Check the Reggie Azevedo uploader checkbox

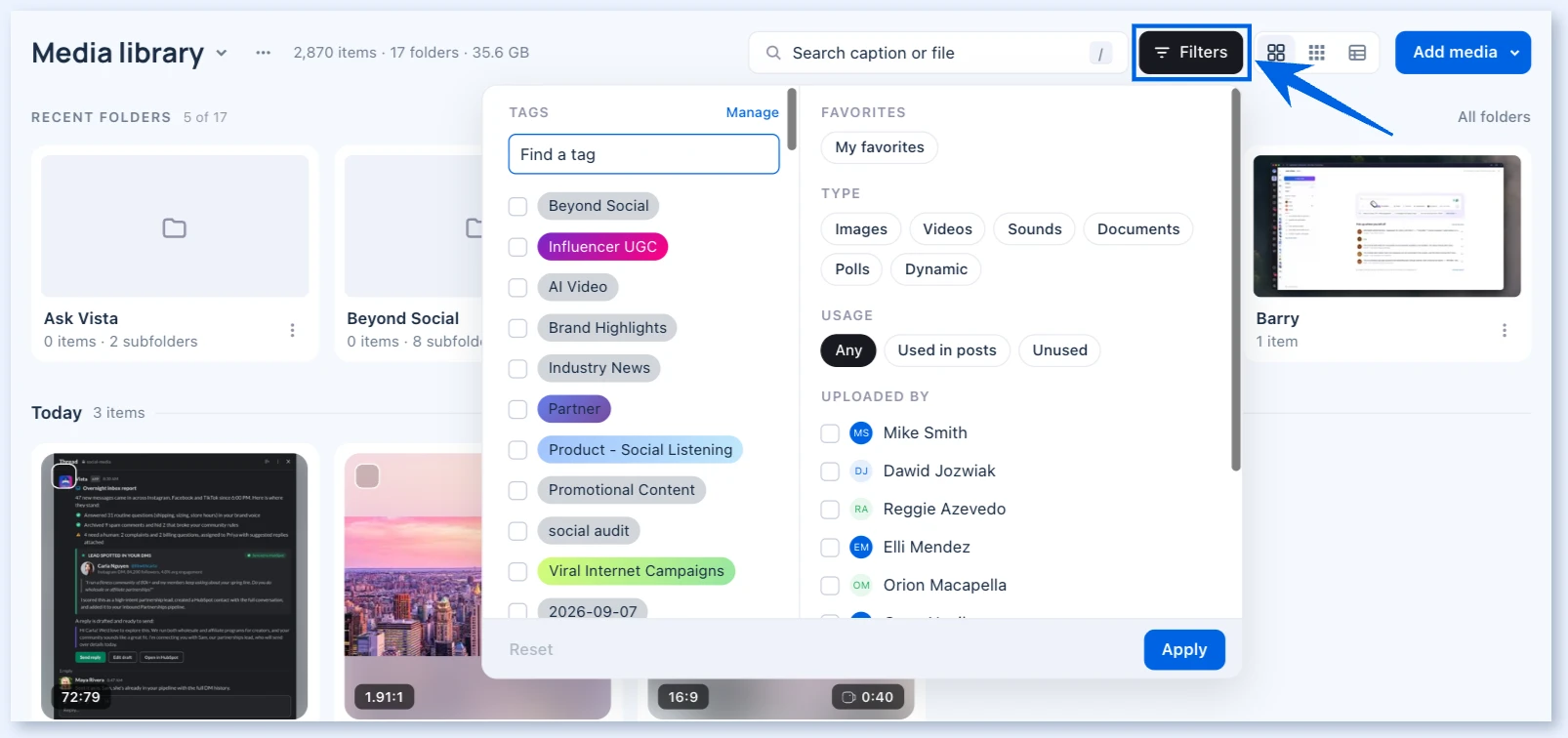pyautogui.click(x=830, y=510)
